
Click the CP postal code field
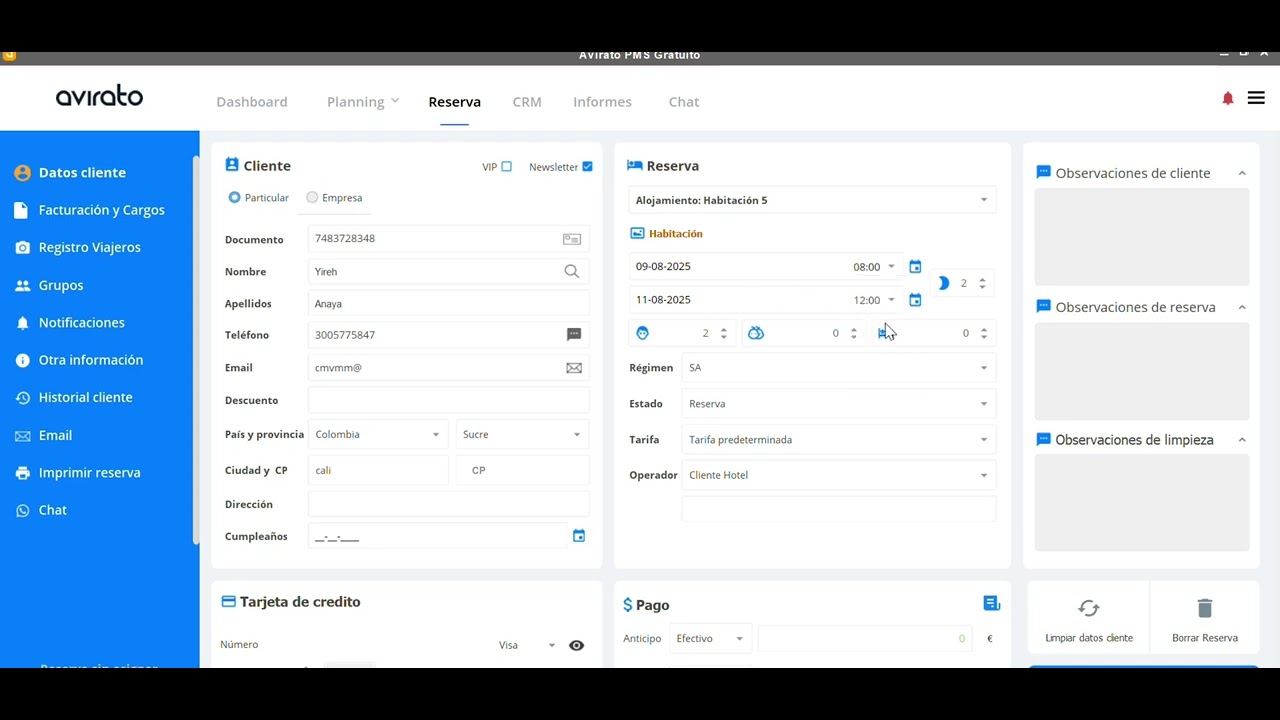point(522,470)
